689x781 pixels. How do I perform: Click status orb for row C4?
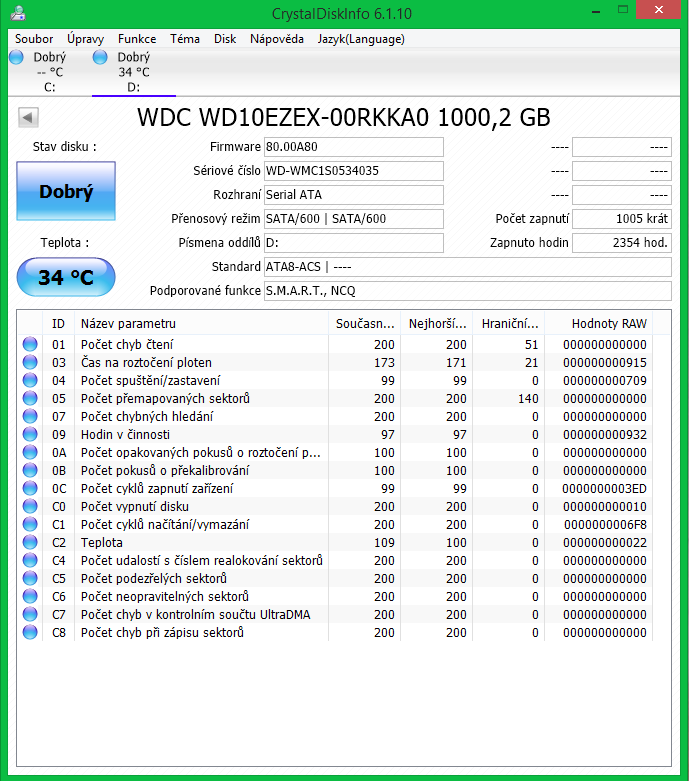click(x=30, y=560)
